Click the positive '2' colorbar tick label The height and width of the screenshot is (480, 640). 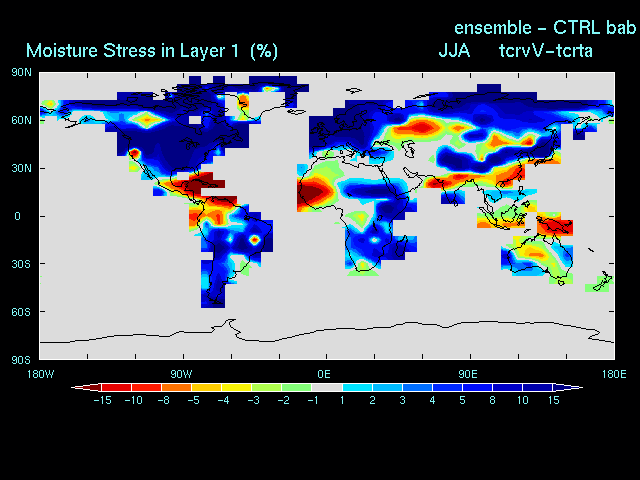372,400
